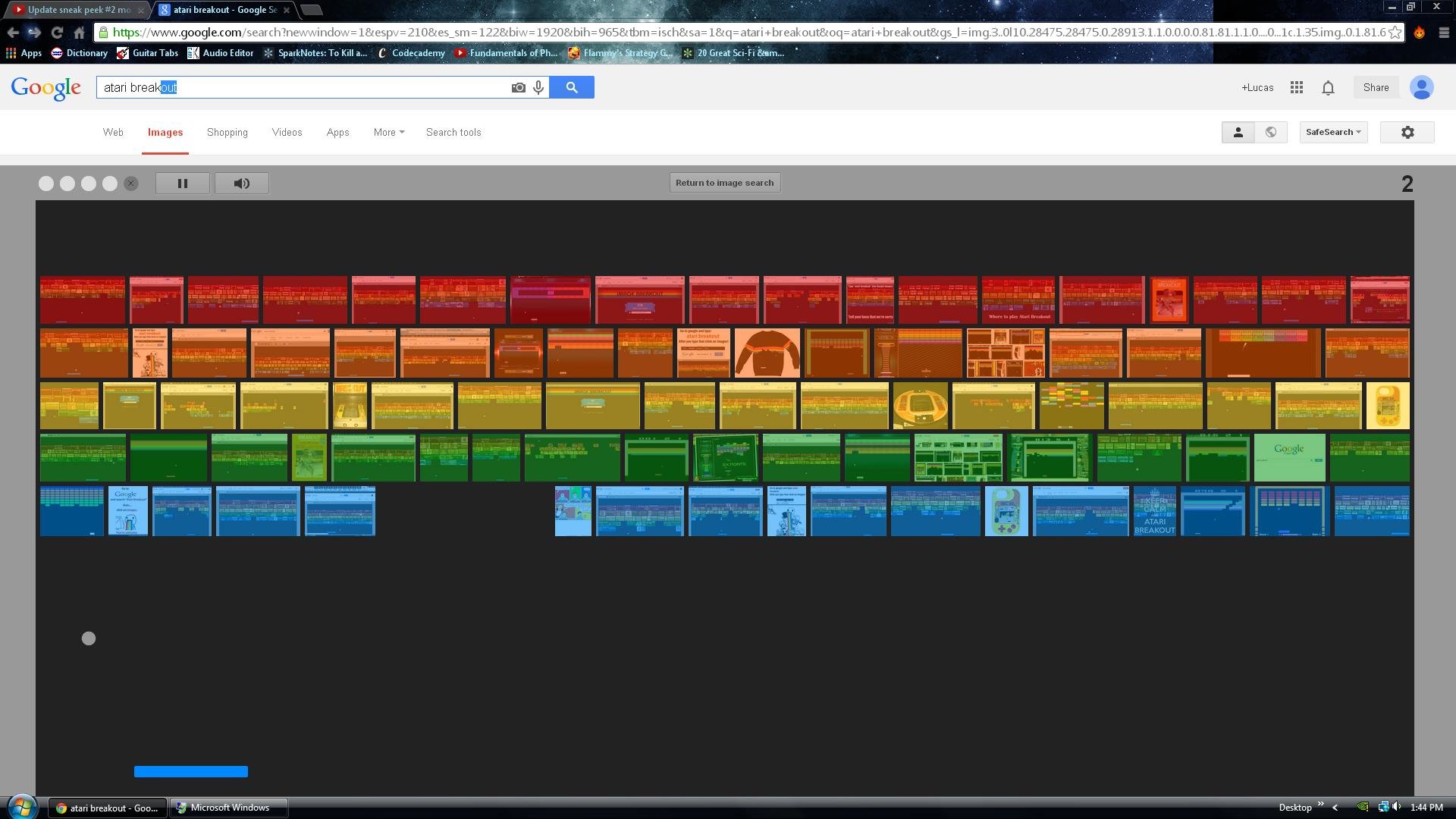Open Microsoft Windows taskbar item
The width and height of the screenshot is (1456, 819).
pos(229,808)
